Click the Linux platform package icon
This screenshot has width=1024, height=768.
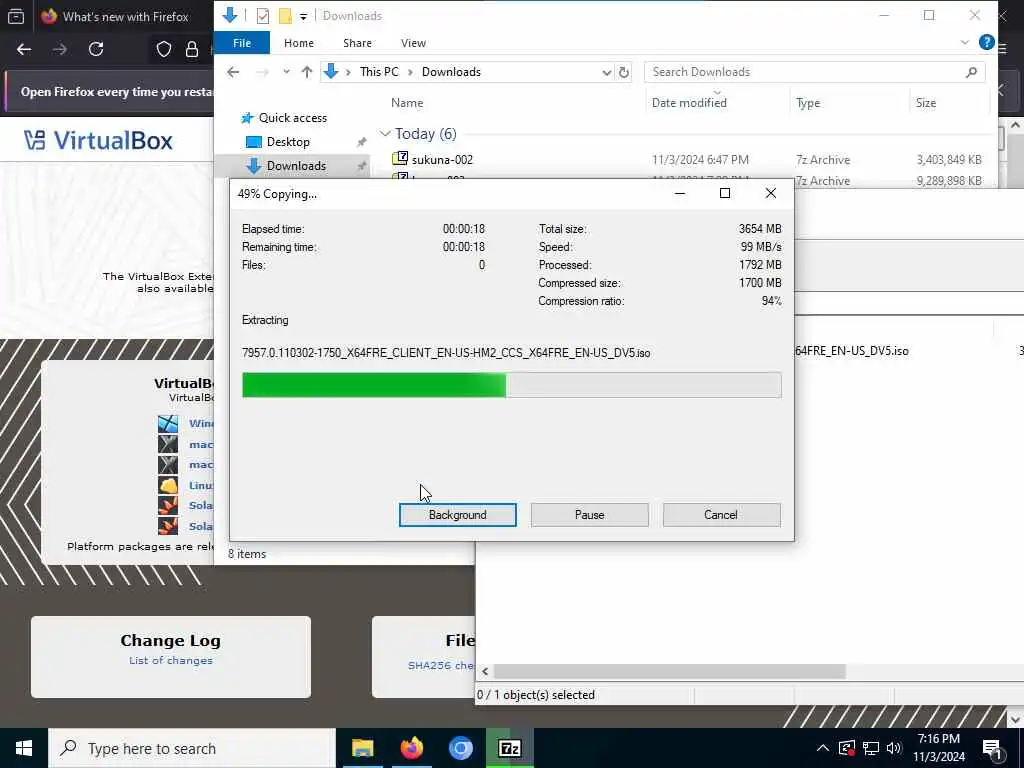168,485
